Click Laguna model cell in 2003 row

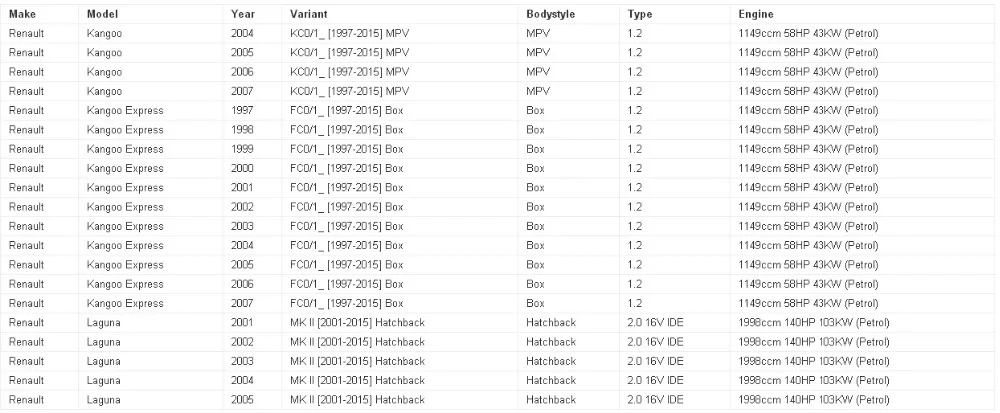click(x=104, y=361)
